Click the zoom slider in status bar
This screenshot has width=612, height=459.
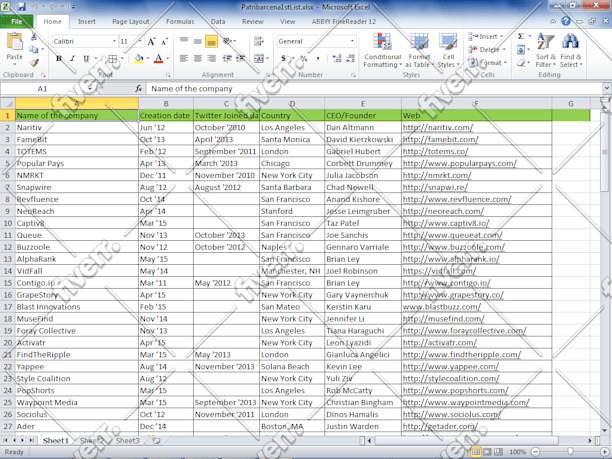coord(568,453)
